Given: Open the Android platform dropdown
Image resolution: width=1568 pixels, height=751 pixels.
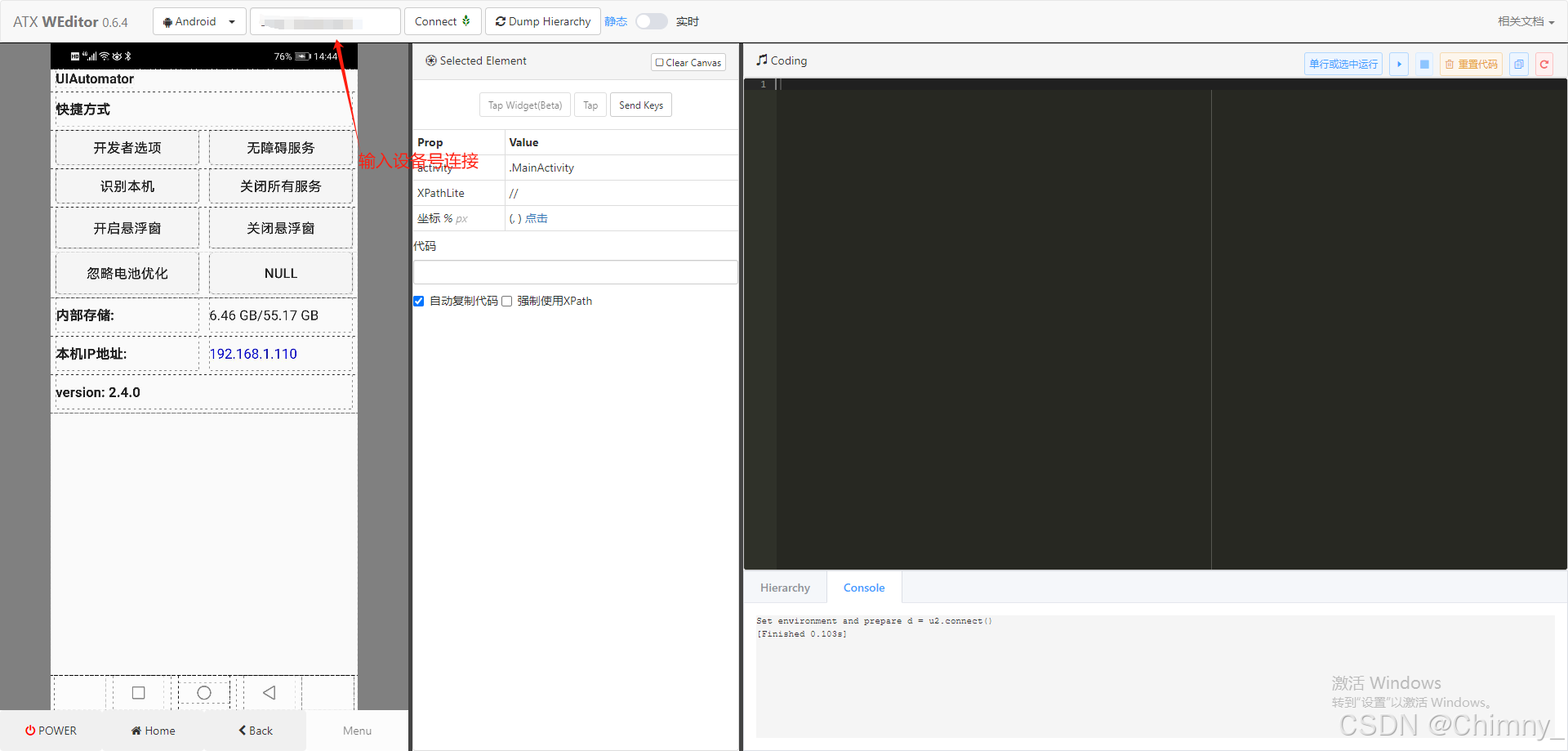Looking at the screenshot, I should (198, 20).
